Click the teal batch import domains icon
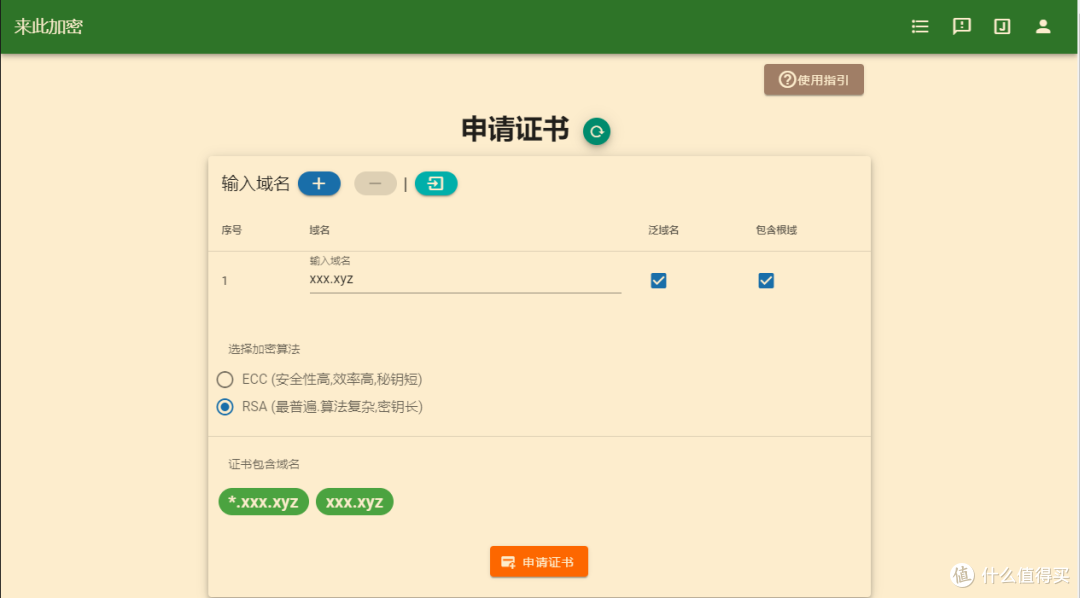The image size is (1080, 598). (436, 183)
